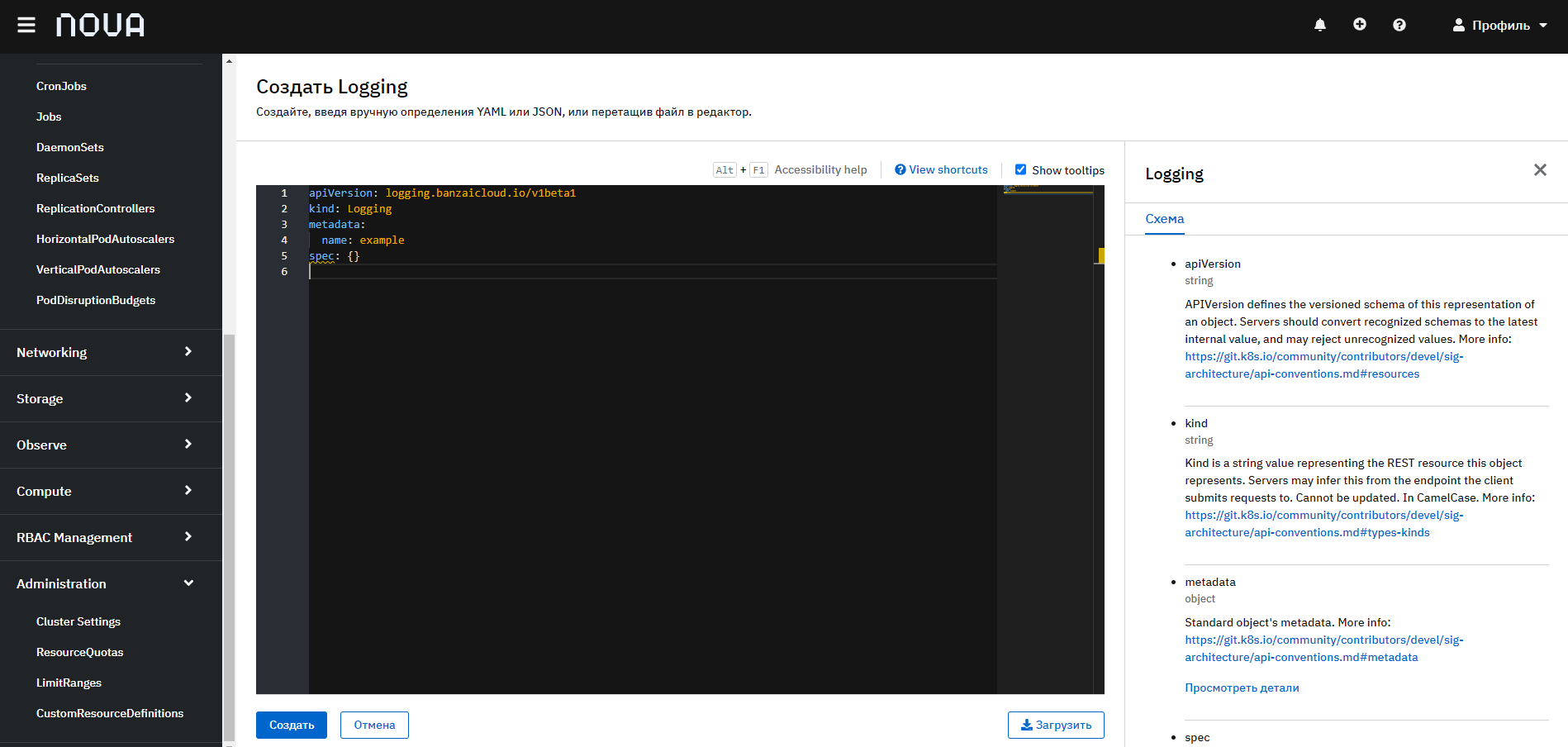Close the Logging schema sidebar
This screenshot has height=747, width=1568.
1540,169
